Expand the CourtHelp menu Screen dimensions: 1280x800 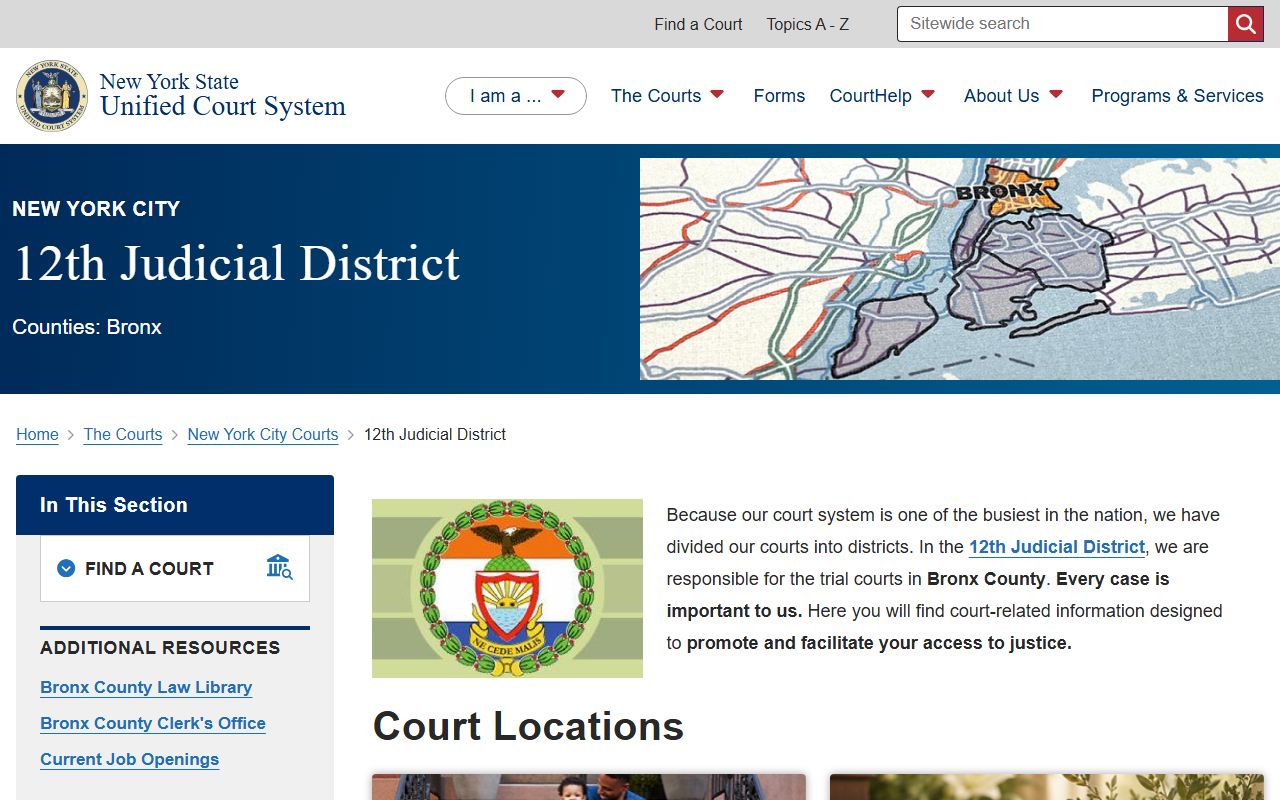point(882,96)
